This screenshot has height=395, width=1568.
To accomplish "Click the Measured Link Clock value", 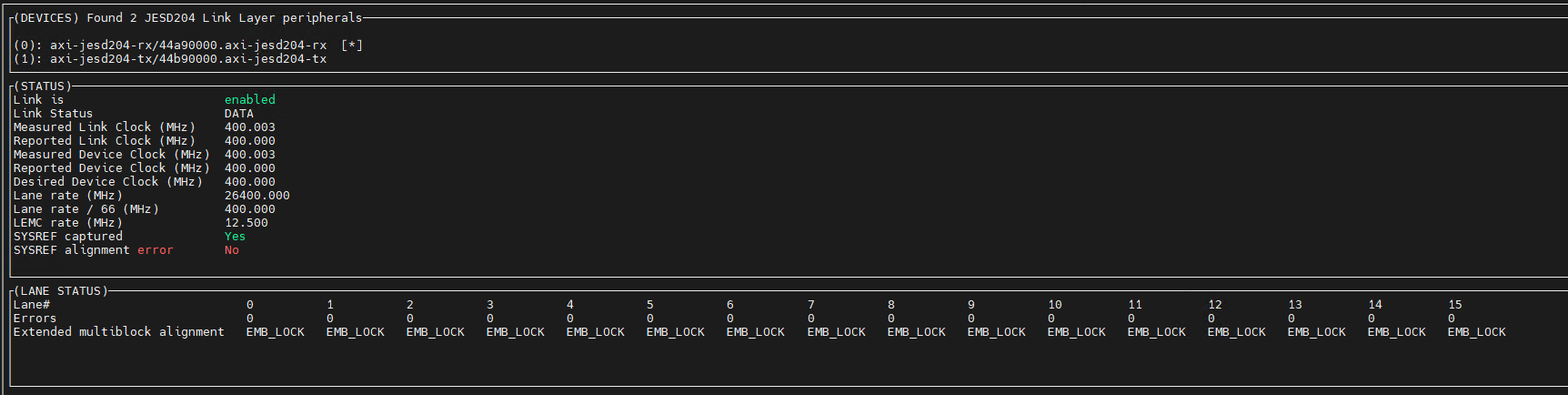I will tap(249, 127).
